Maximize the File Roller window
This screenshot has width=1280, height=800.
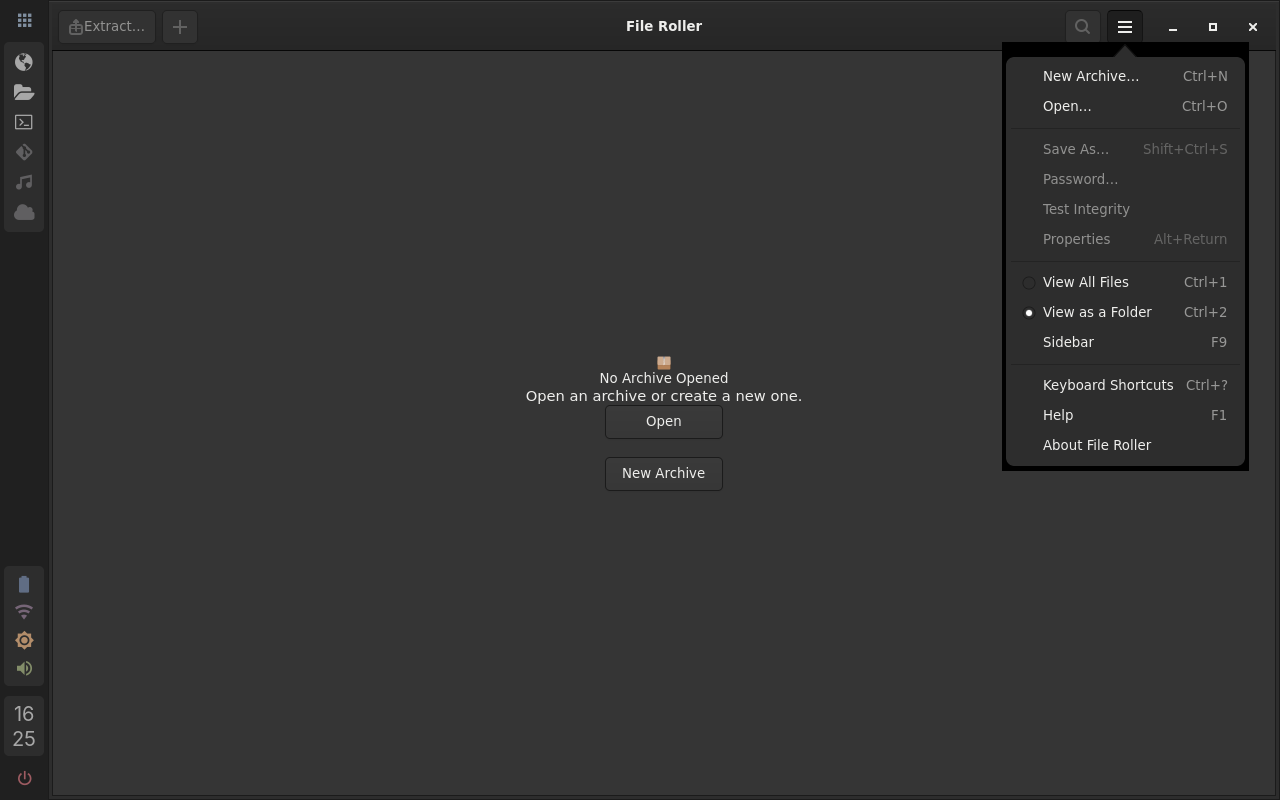pos(1213,27)
